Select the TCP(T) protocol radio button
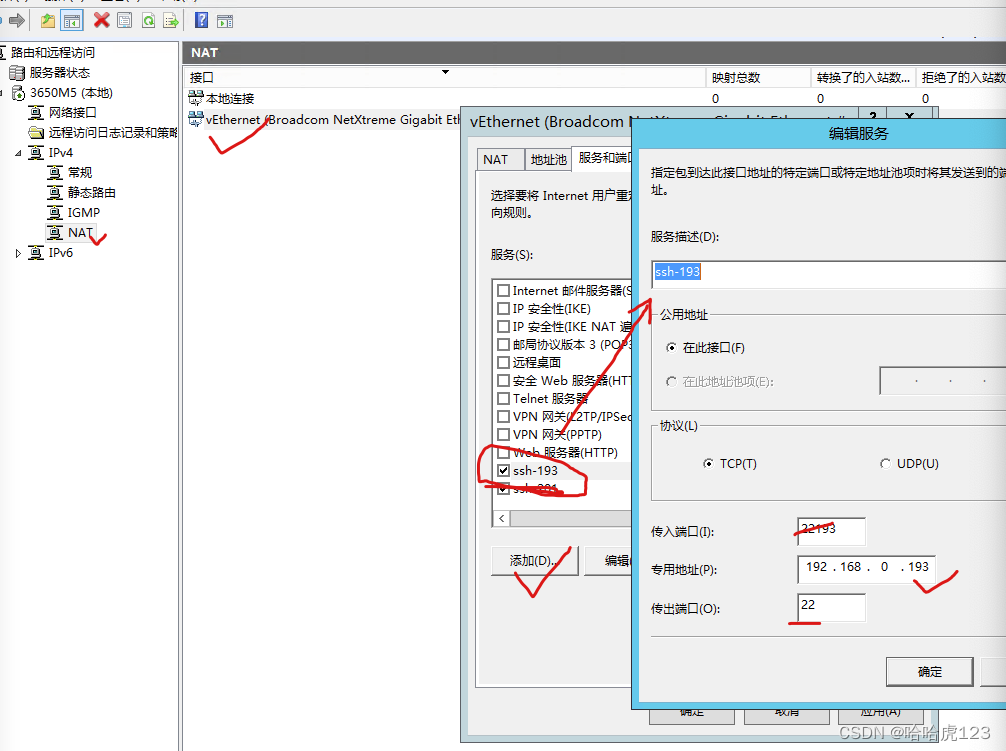The width and height of the screenshot is (1006, 751). [708, 463]
